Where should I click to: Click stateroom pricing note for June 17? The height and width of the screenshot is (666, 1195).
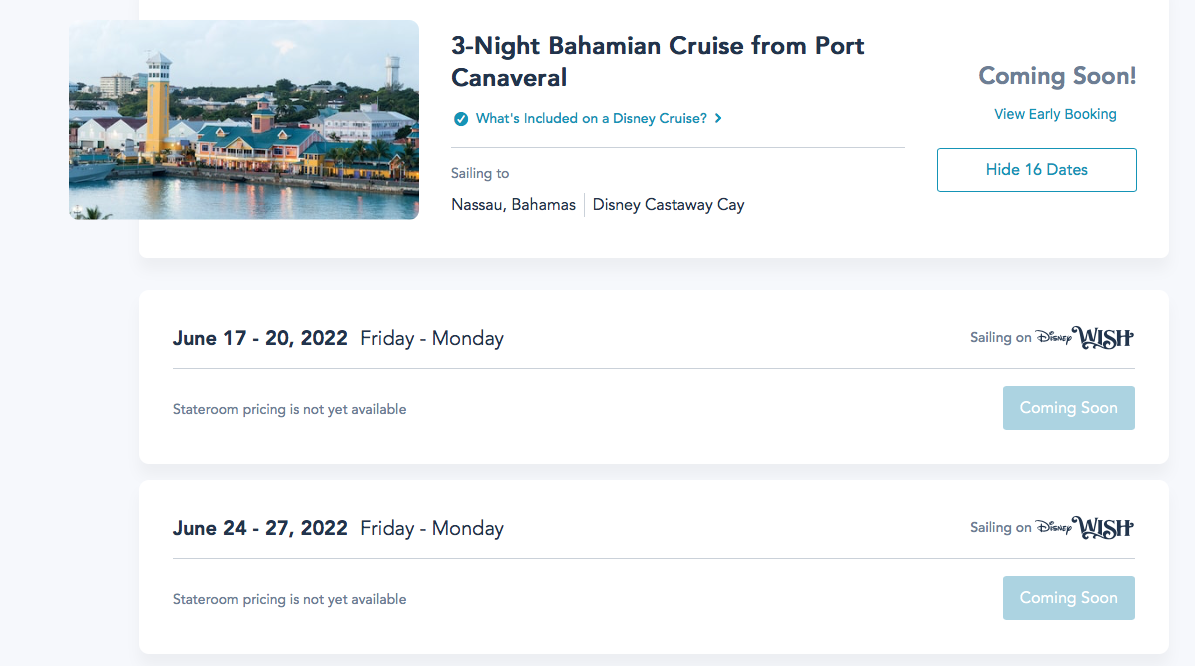(289, 409)
